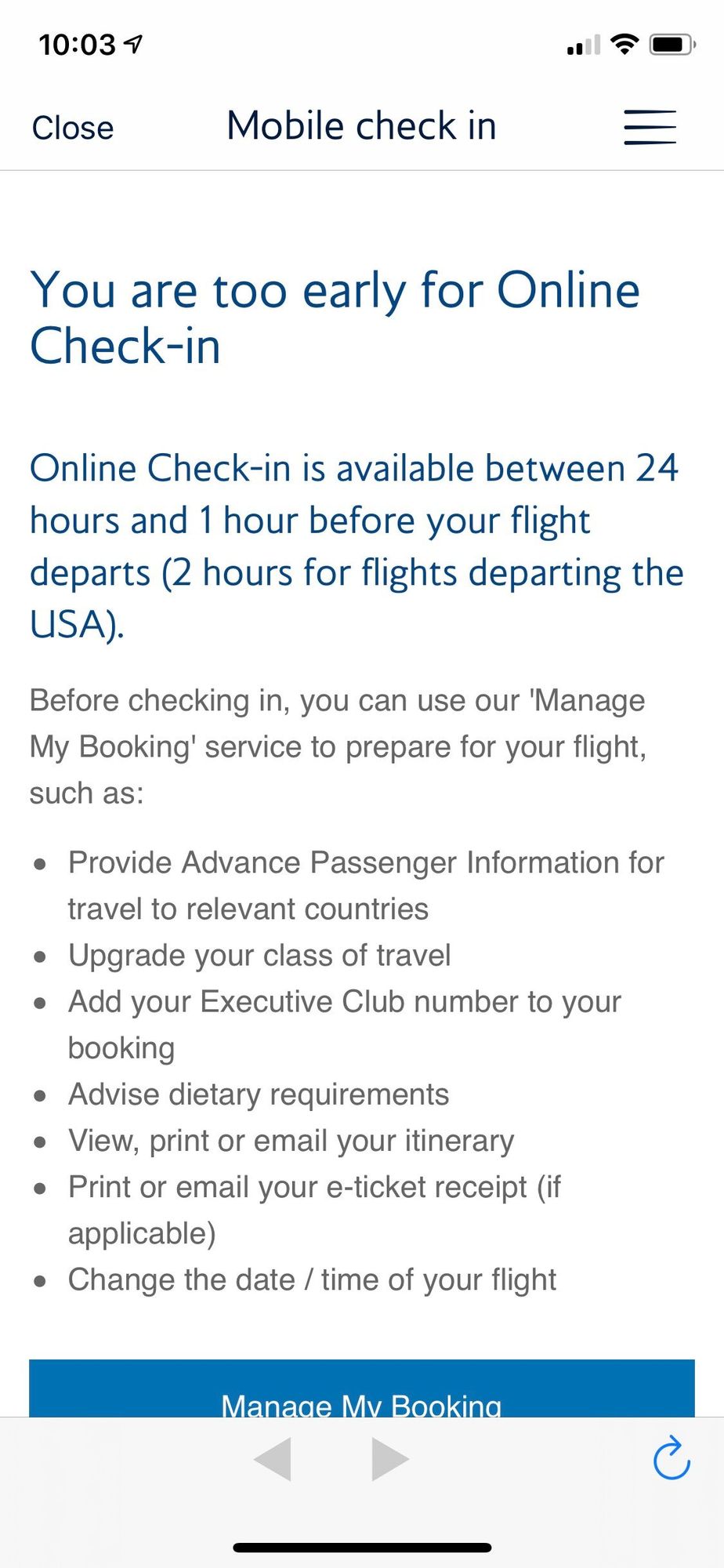724x1568 pixels.
Task: Tap the browser forward arrow
Action: click(x=390, y=1459)
